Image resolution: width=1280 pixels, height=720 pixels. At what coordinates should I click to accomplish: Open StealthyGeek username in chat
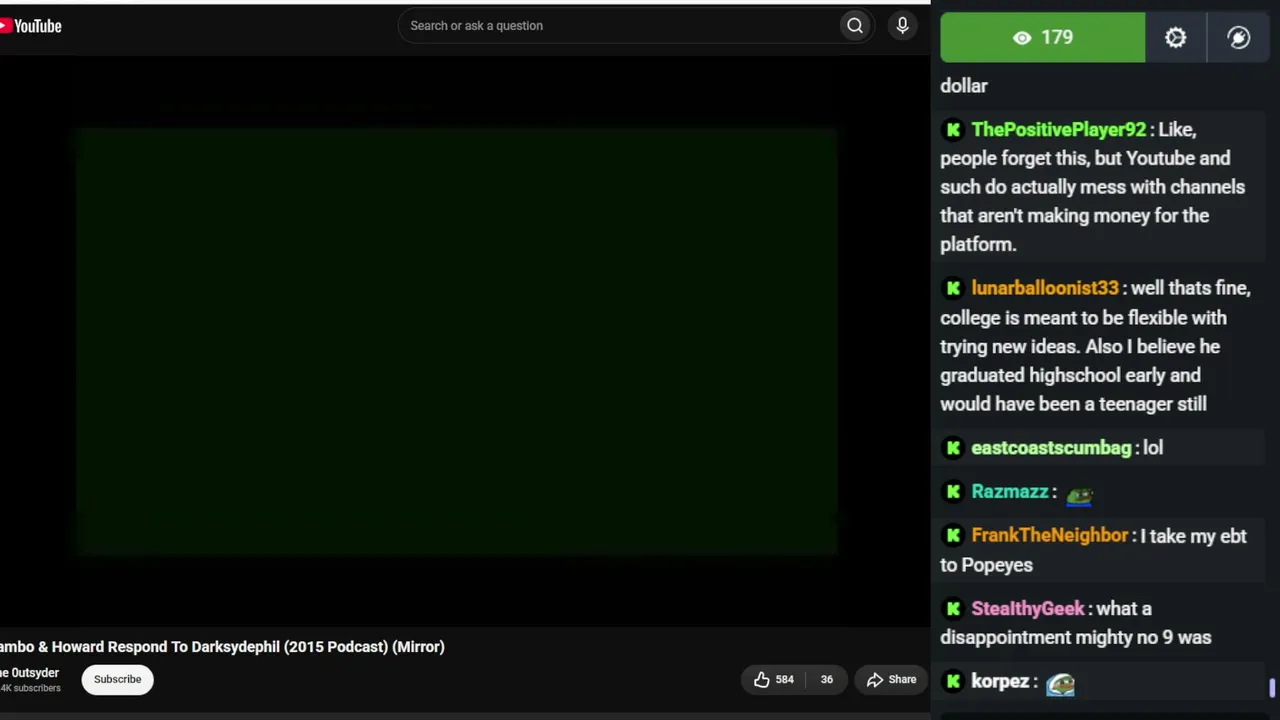pos(1027,609)
